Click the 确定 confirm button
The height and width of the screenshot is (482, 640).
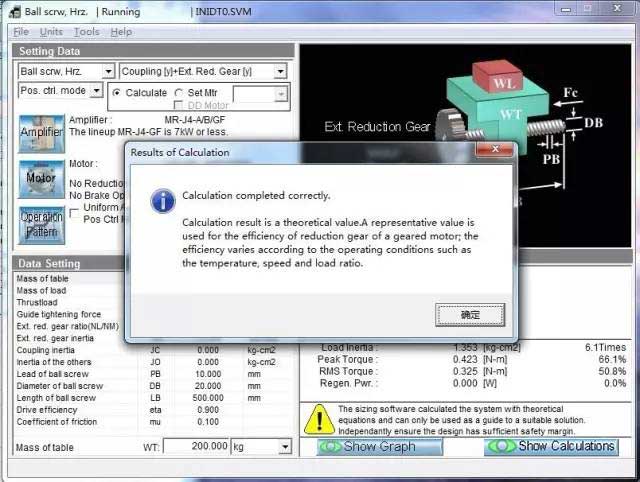pos(470,315)
